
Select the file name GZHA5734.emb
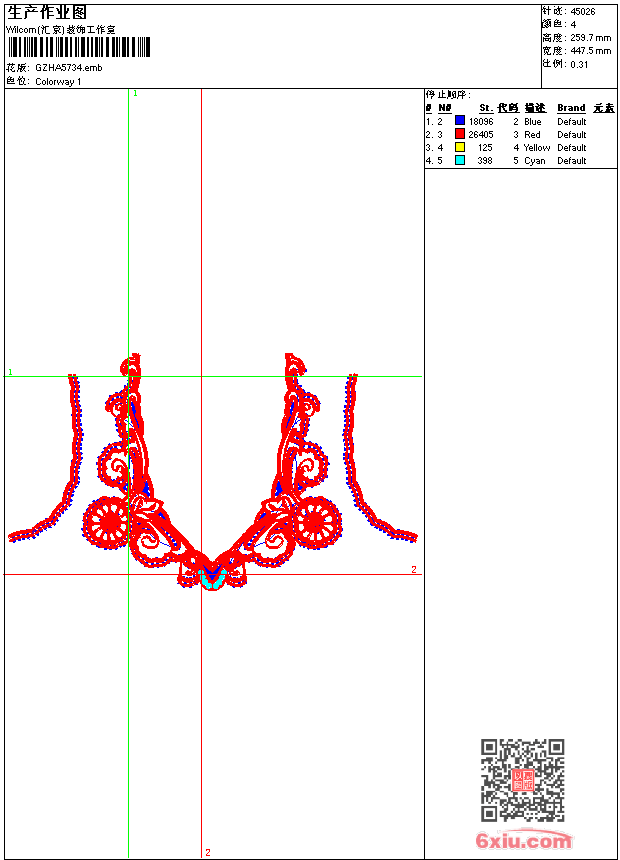69,67
